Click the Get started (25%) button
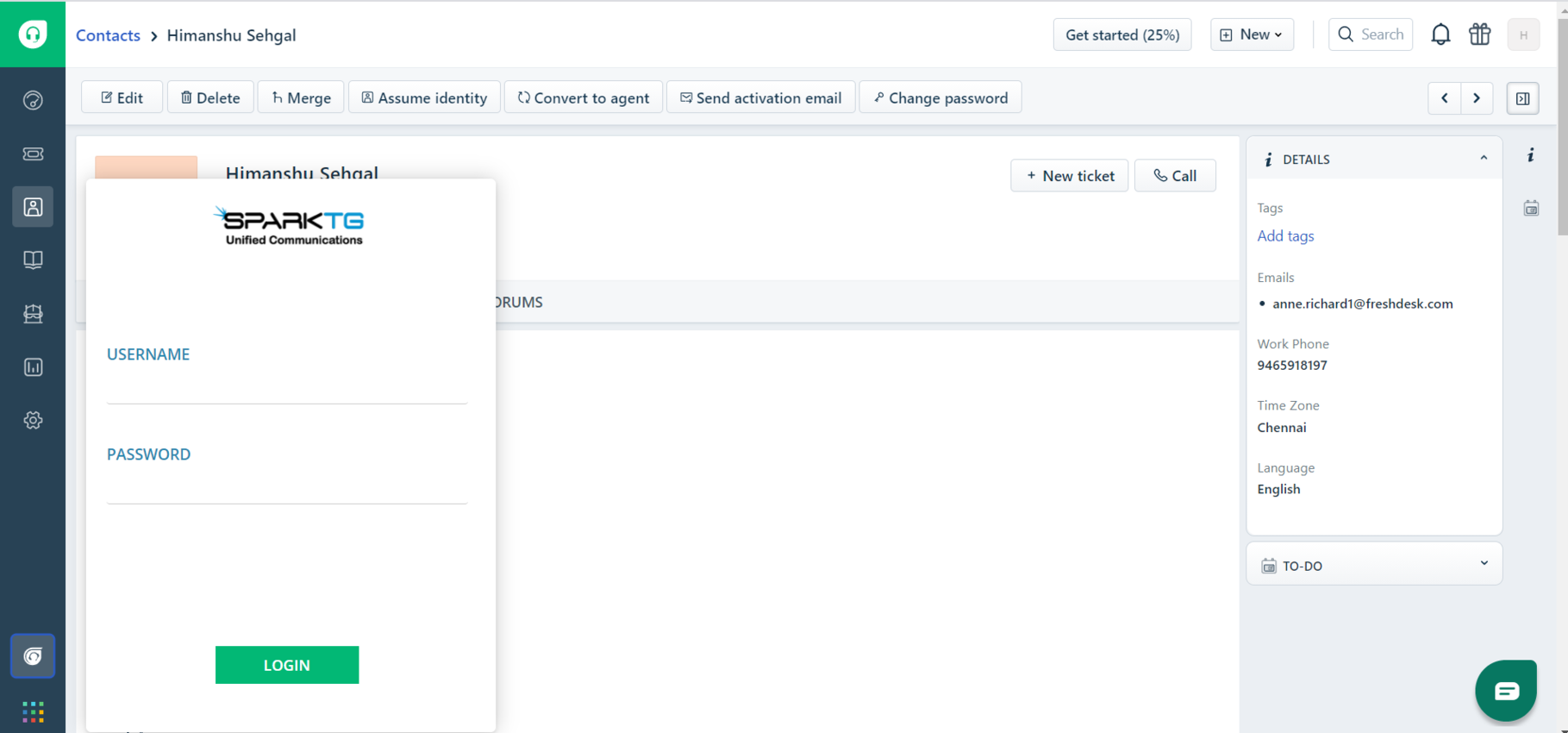1568x733 pixels. 1122,34
